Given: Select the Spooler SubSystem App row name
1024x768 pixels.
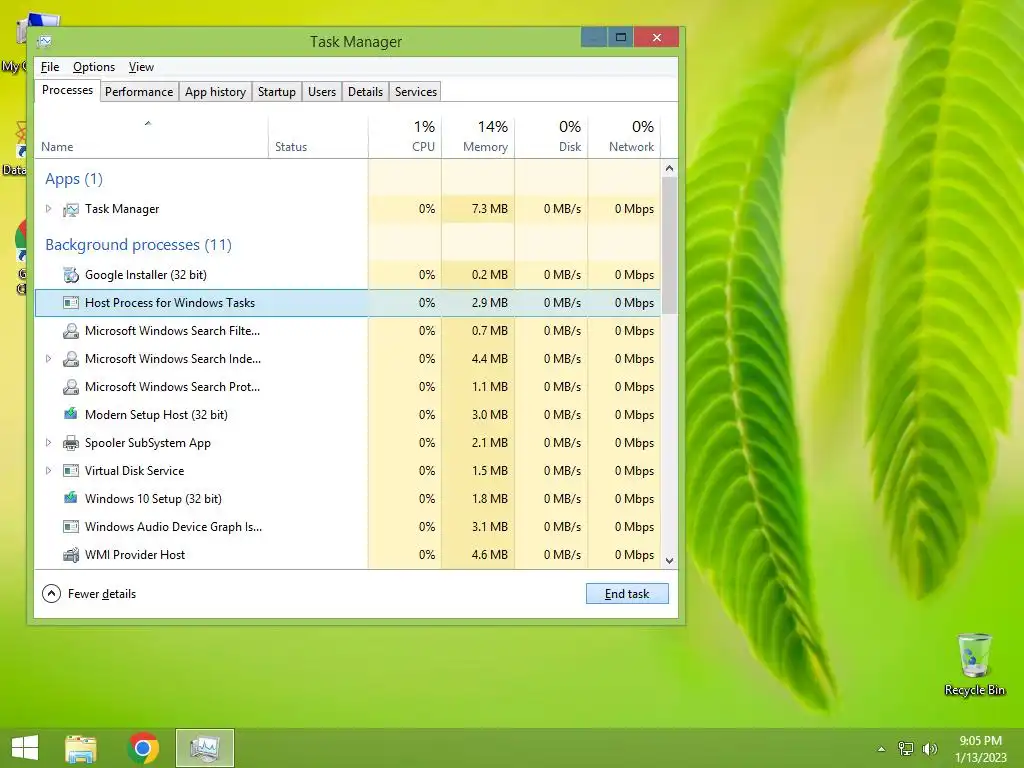Looking at the screenshot, I should (x=148, y=443).
